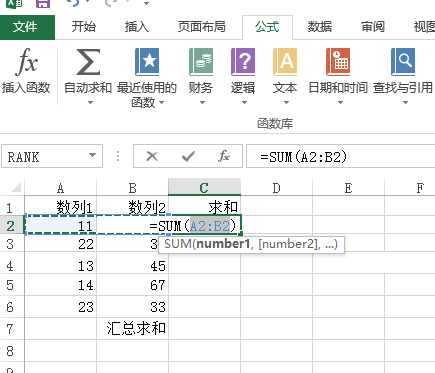The image size is (435, 373).
Task: Click cell B7 with text 汇总求和
Action: 132,328
